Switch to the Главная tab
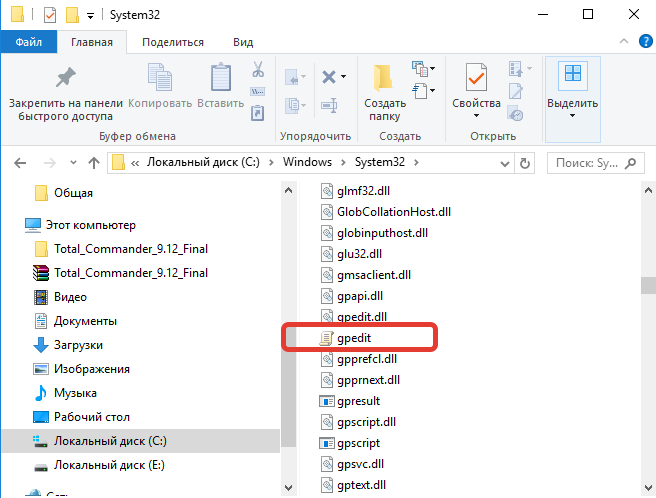Screen dimensions: 656x498 tap(92, 42)
